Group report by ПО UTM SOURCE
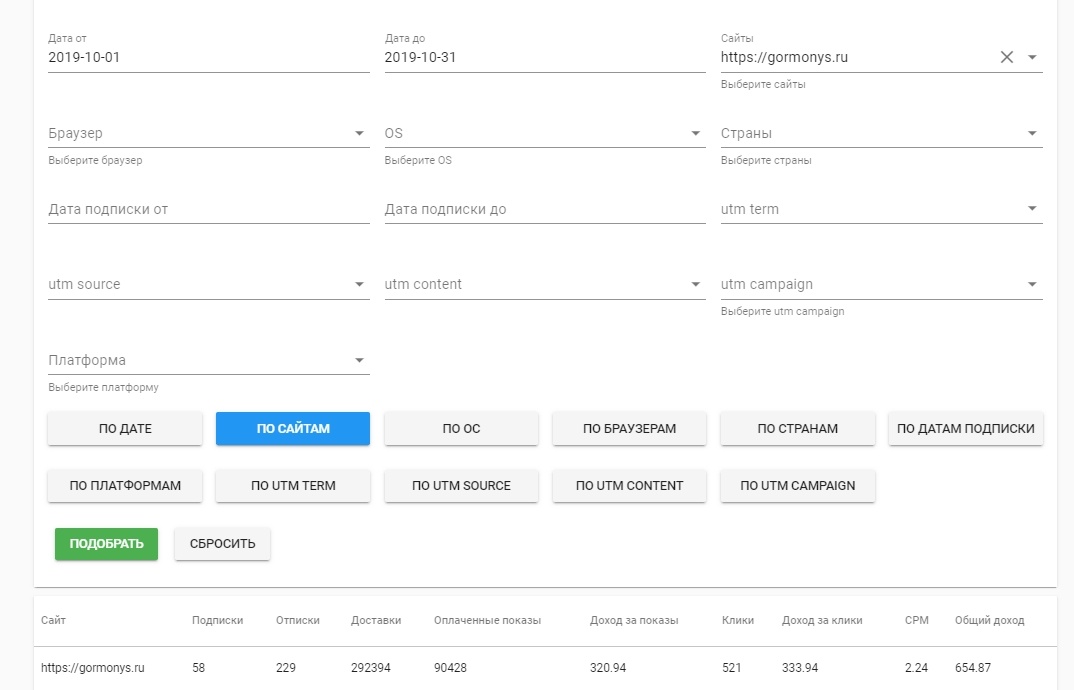This screenshot has width=1074, height=690. (x=461, y=486)
